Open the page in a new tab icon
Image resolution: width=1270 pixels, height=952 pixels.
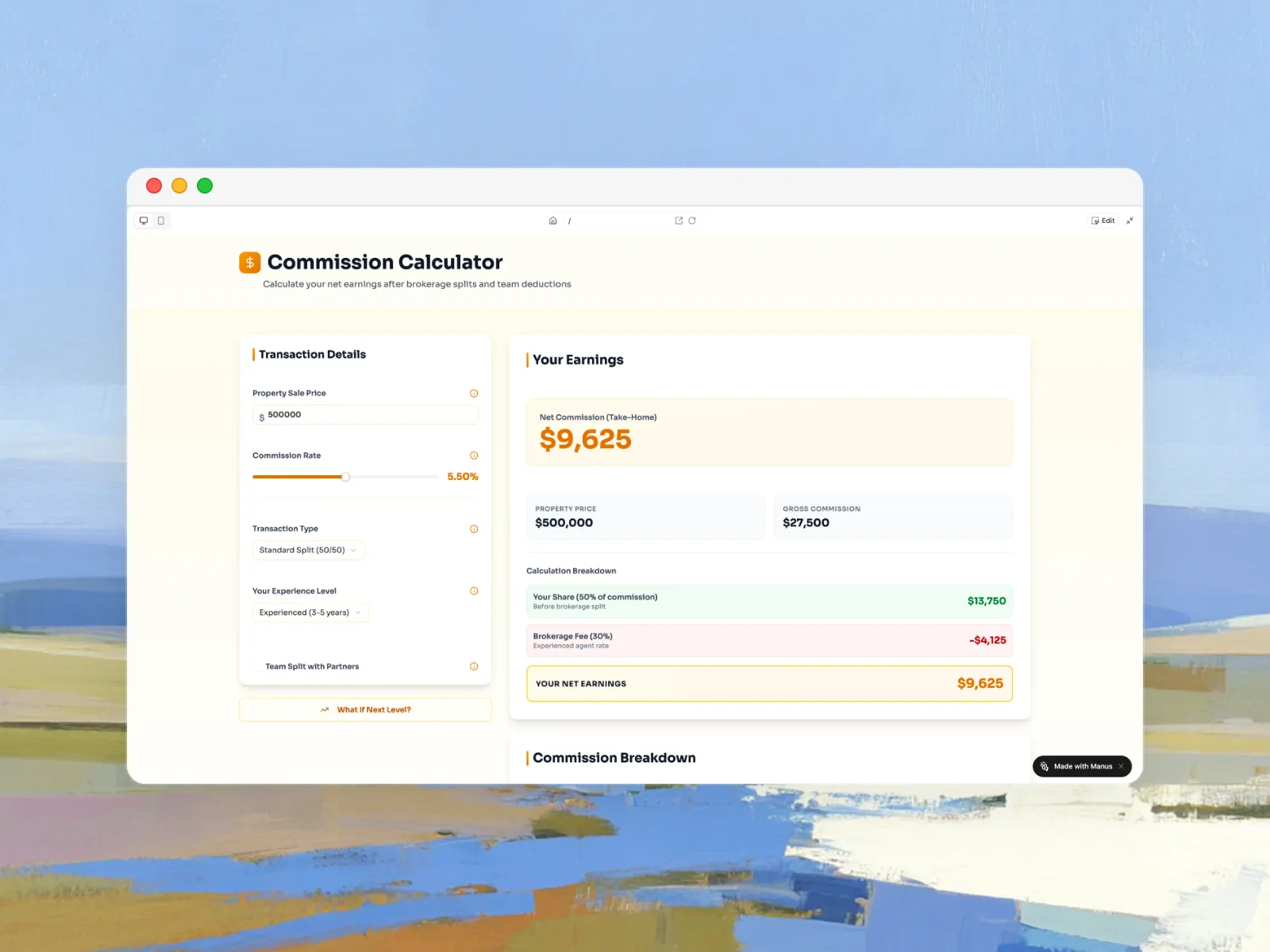click(x=679, y=221)
